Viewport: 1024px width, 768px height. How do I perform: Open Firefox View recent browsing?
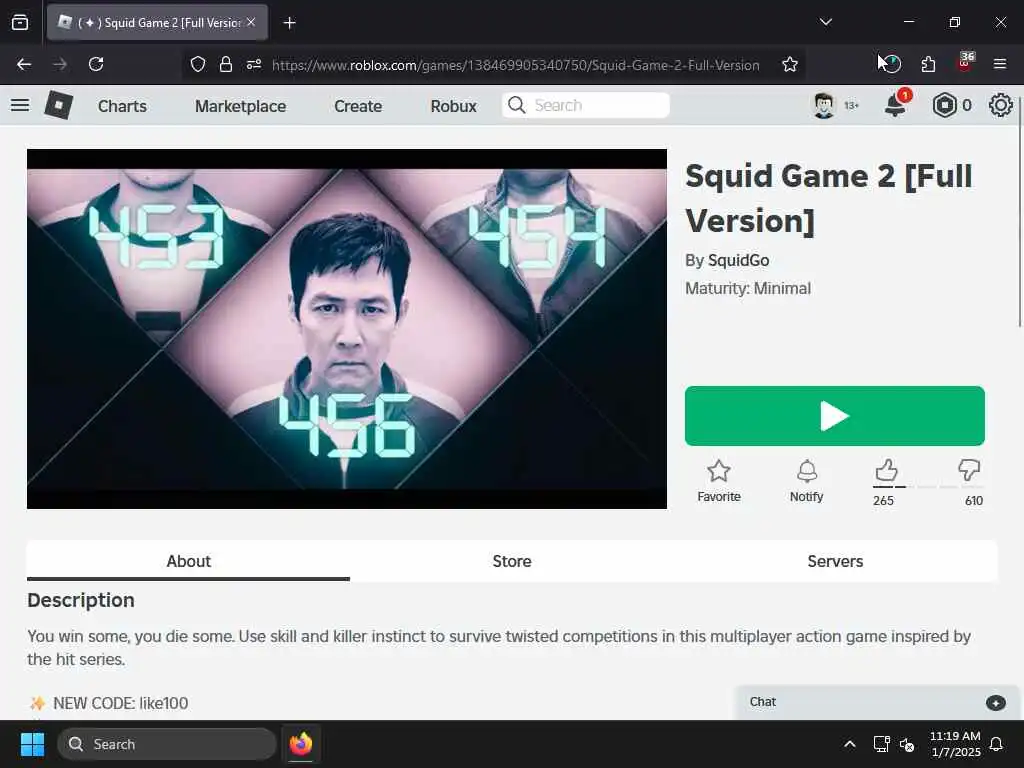pyautogui.click(x=20, y=23)
